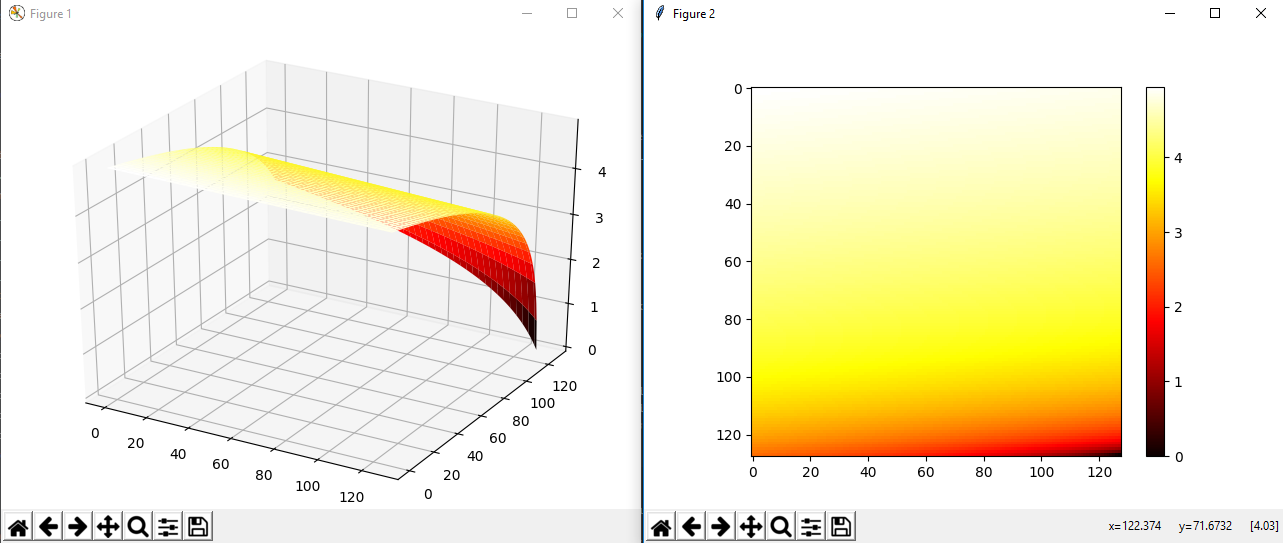
Task: Click the colorbar beside the Figure 2 heatmap
Action: point(1155,271)
